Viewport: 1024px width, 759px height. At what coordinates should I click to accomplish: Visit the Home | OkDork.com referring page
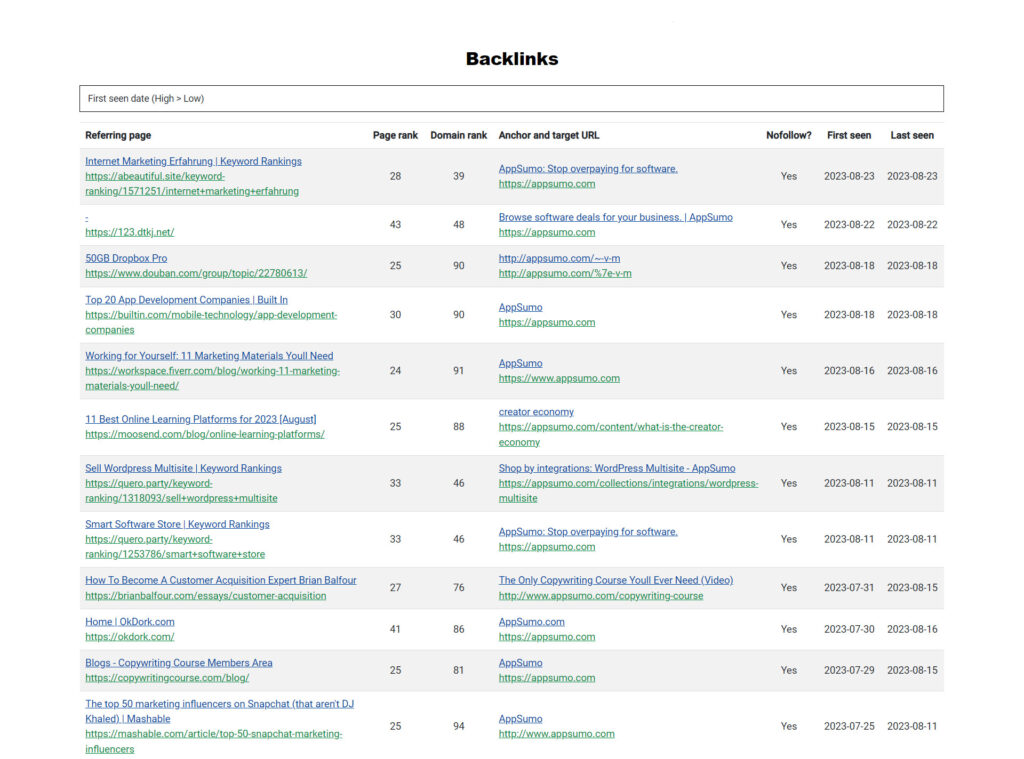pyautogui.click(x=130, y=621)
